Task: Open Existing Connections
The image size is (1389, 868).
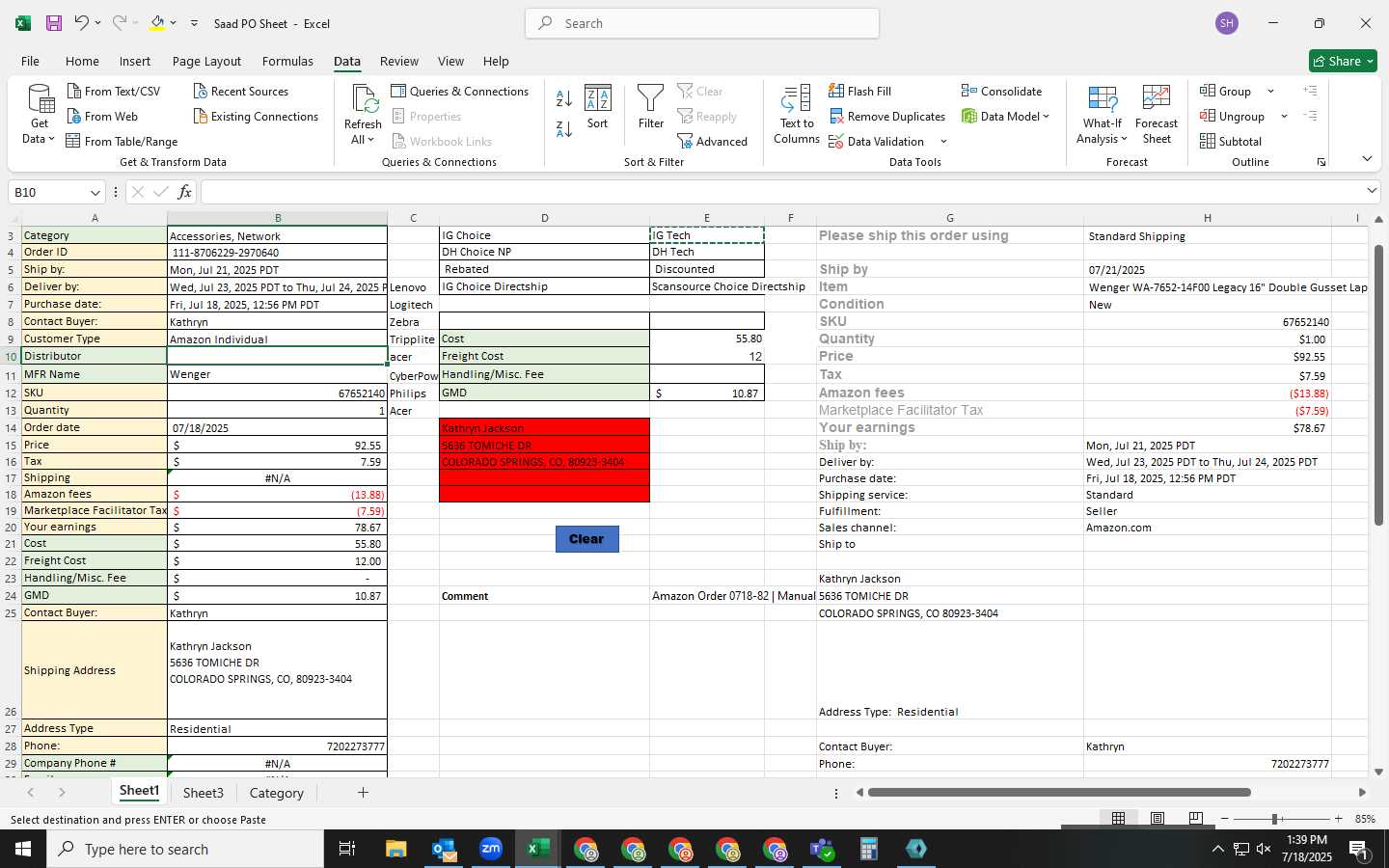Action: tap(256, 116)
